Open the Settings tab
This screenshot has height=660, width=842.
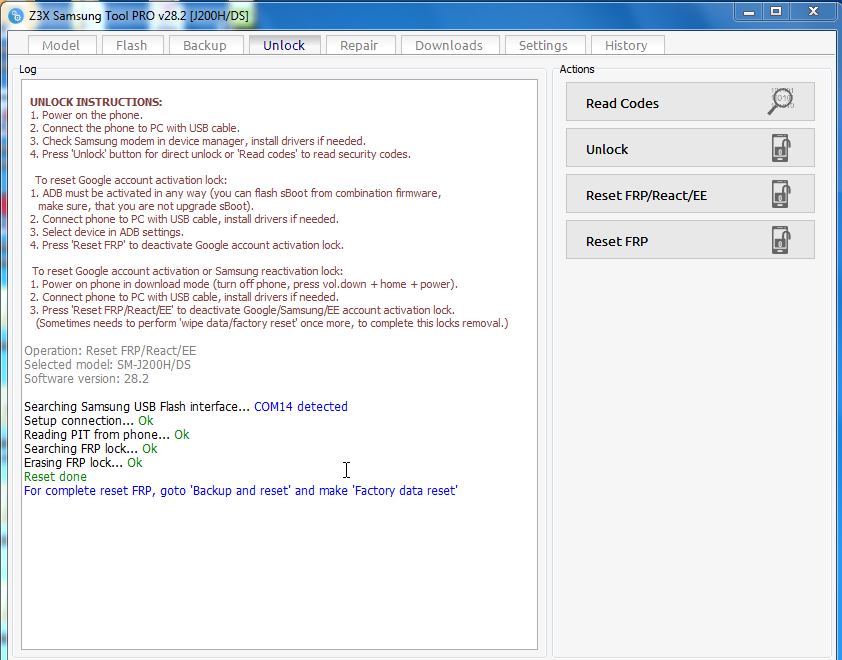(x=543, y=45)
